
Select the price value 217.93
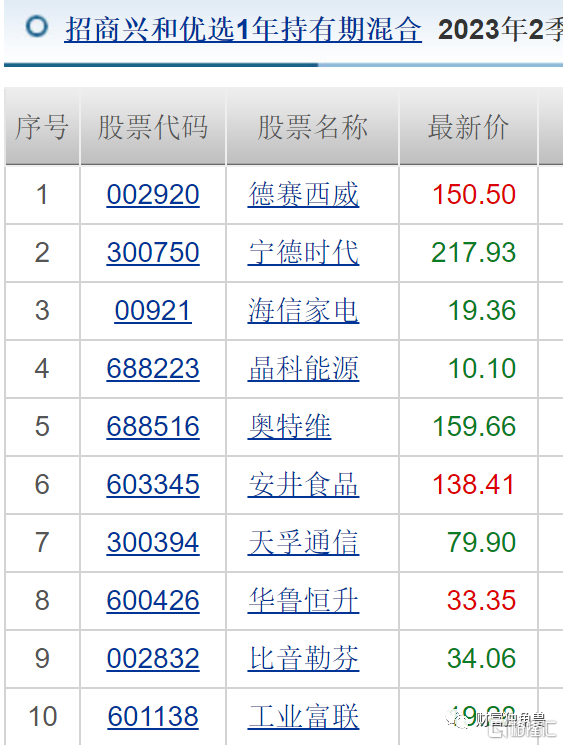coord(474,252)
